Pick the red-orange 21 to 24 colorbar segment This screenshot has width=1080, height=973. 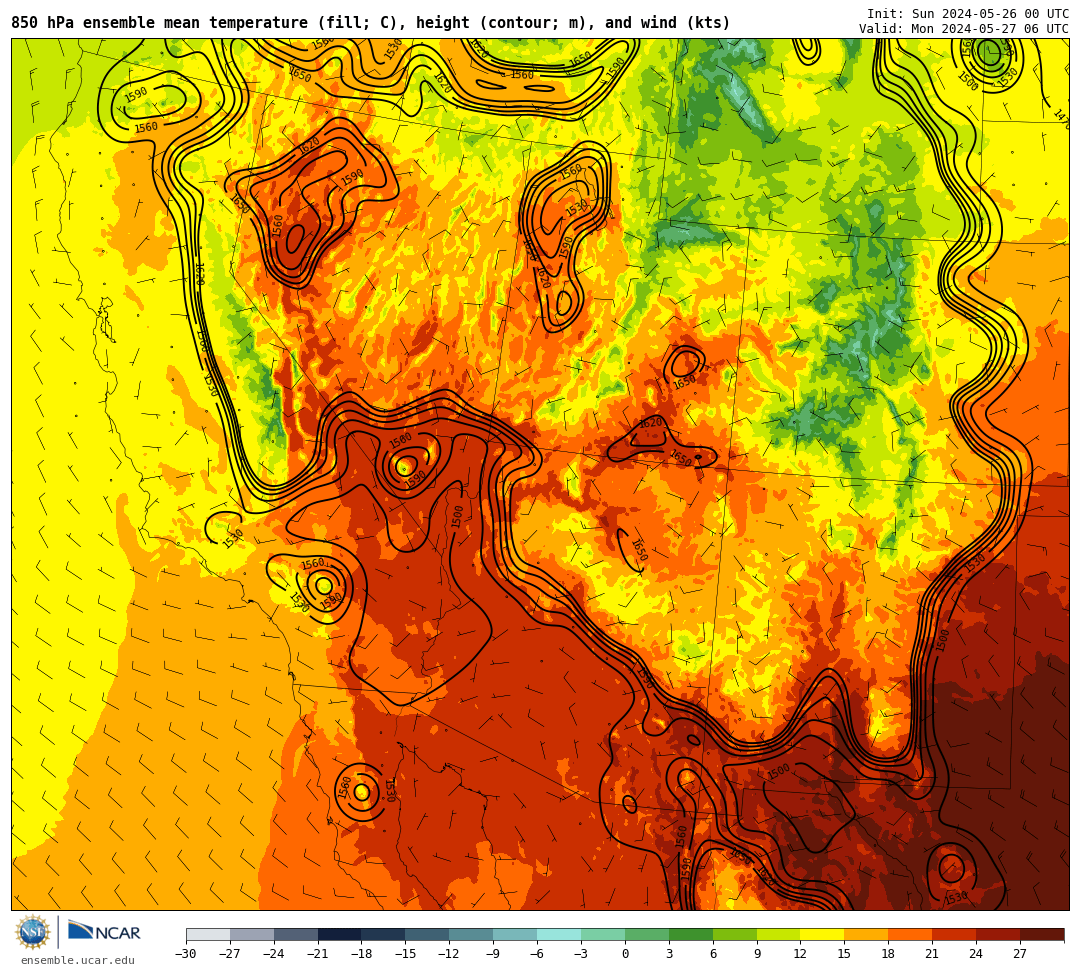click(955, 934)
